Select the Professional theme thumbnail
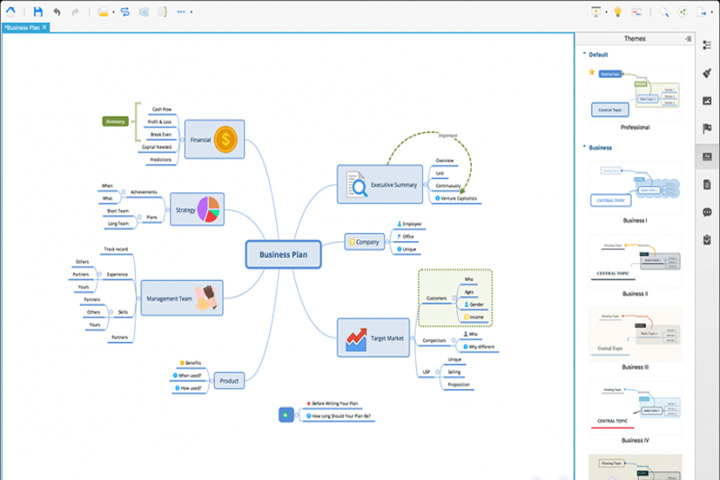 [636, 95]
